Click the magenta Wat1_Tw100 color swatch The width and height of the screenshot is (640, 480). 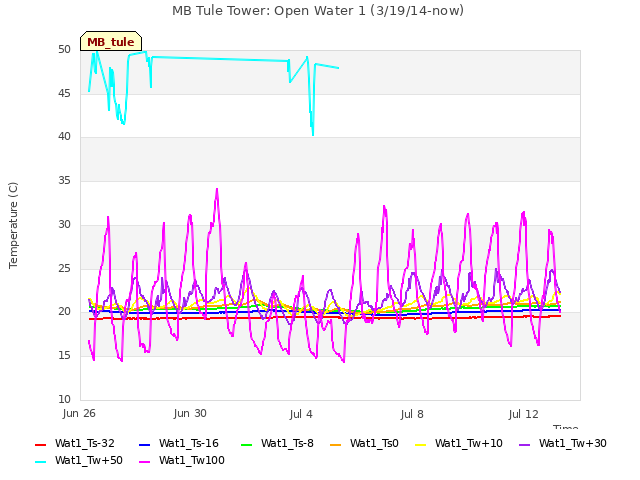pos(144,462)
